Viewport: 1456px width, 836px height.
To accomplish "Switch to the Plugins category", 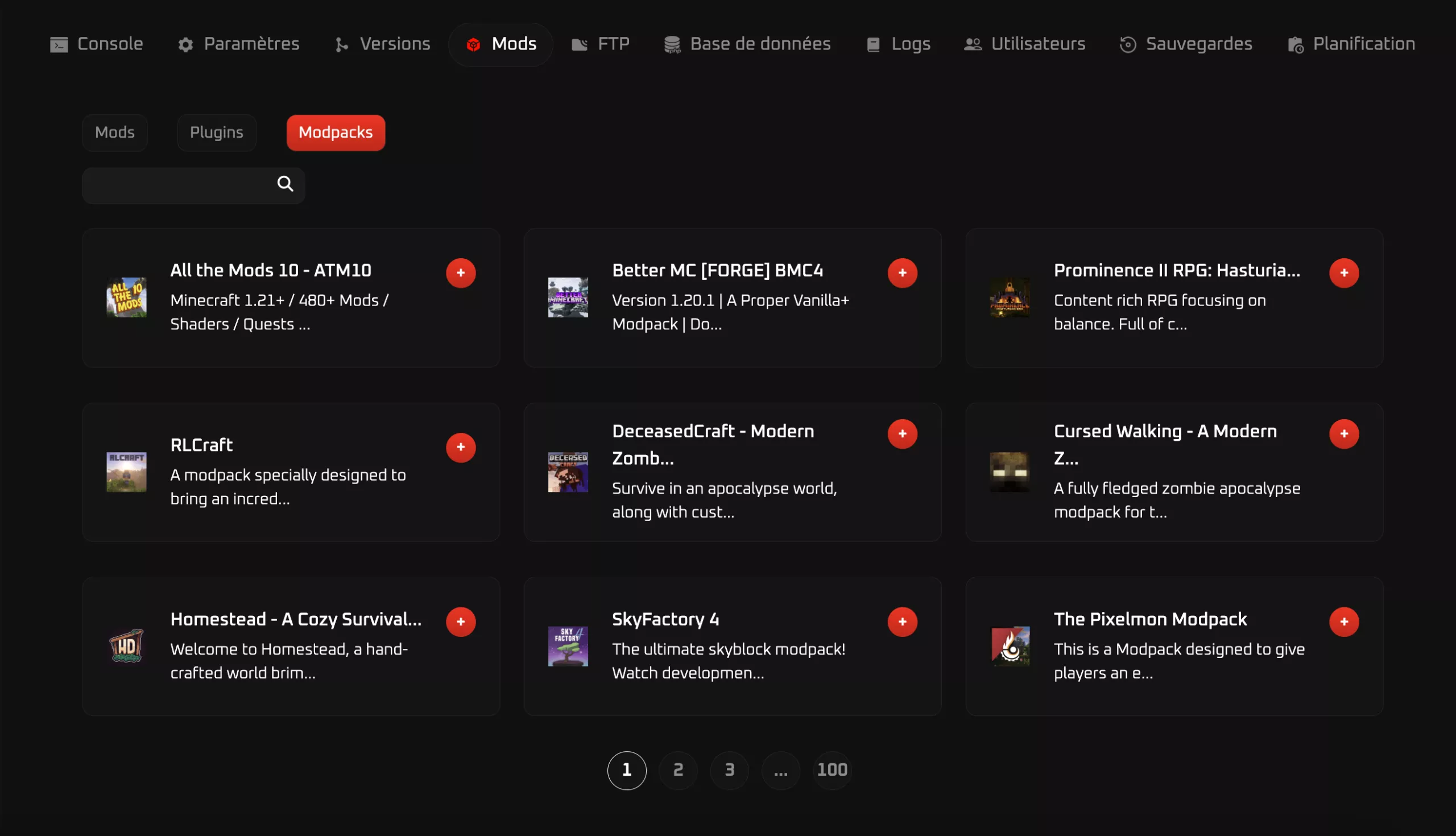I will point(217,133).
